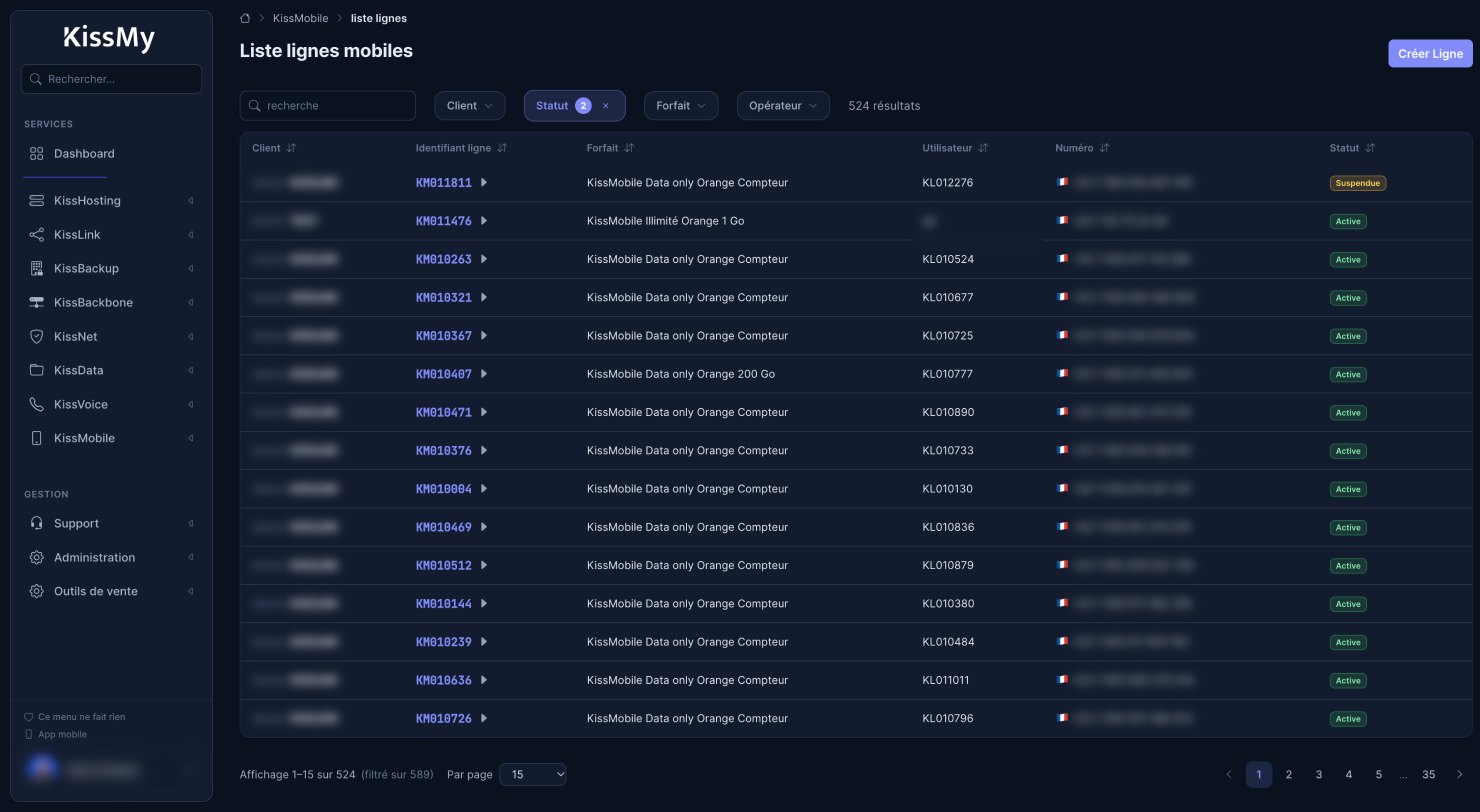Click the Suspendue status badge
Image resolution: width=1480 pixels, height=812 pixels.
[x=1358, y=183]
